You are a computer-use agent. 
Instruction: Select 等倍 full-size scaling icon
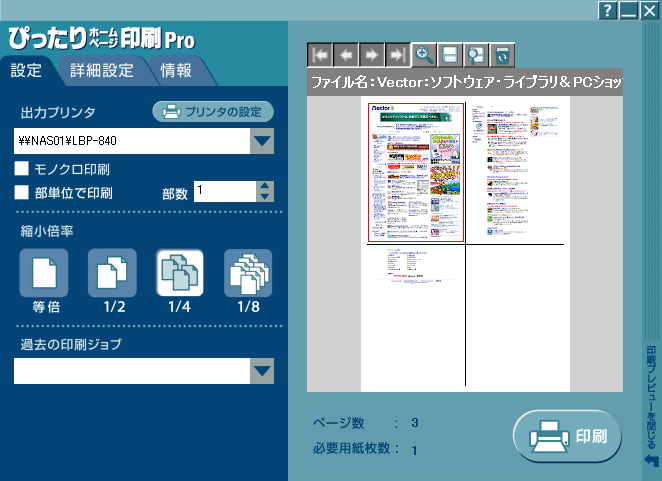(44, 273)
